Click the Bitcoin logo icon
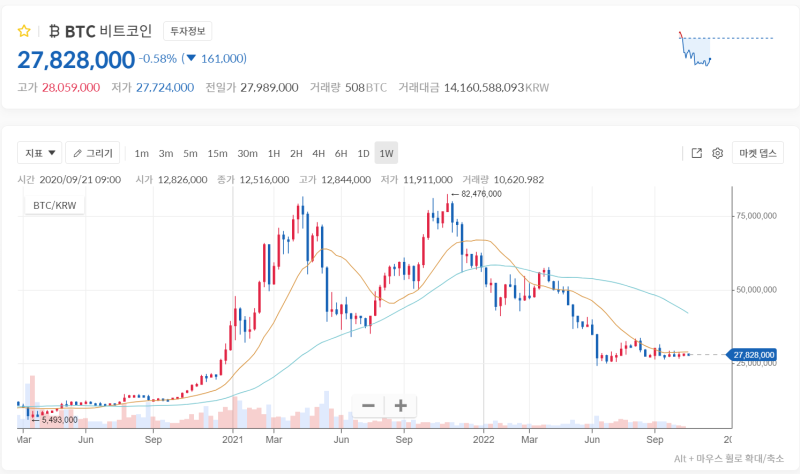The image size is (800, 474). 54,32
